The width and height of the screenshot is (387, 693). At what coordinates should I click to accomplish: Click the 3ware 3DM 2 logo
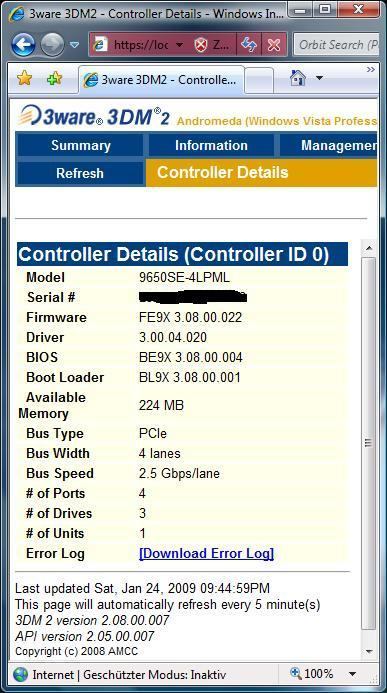coord(94,116)
